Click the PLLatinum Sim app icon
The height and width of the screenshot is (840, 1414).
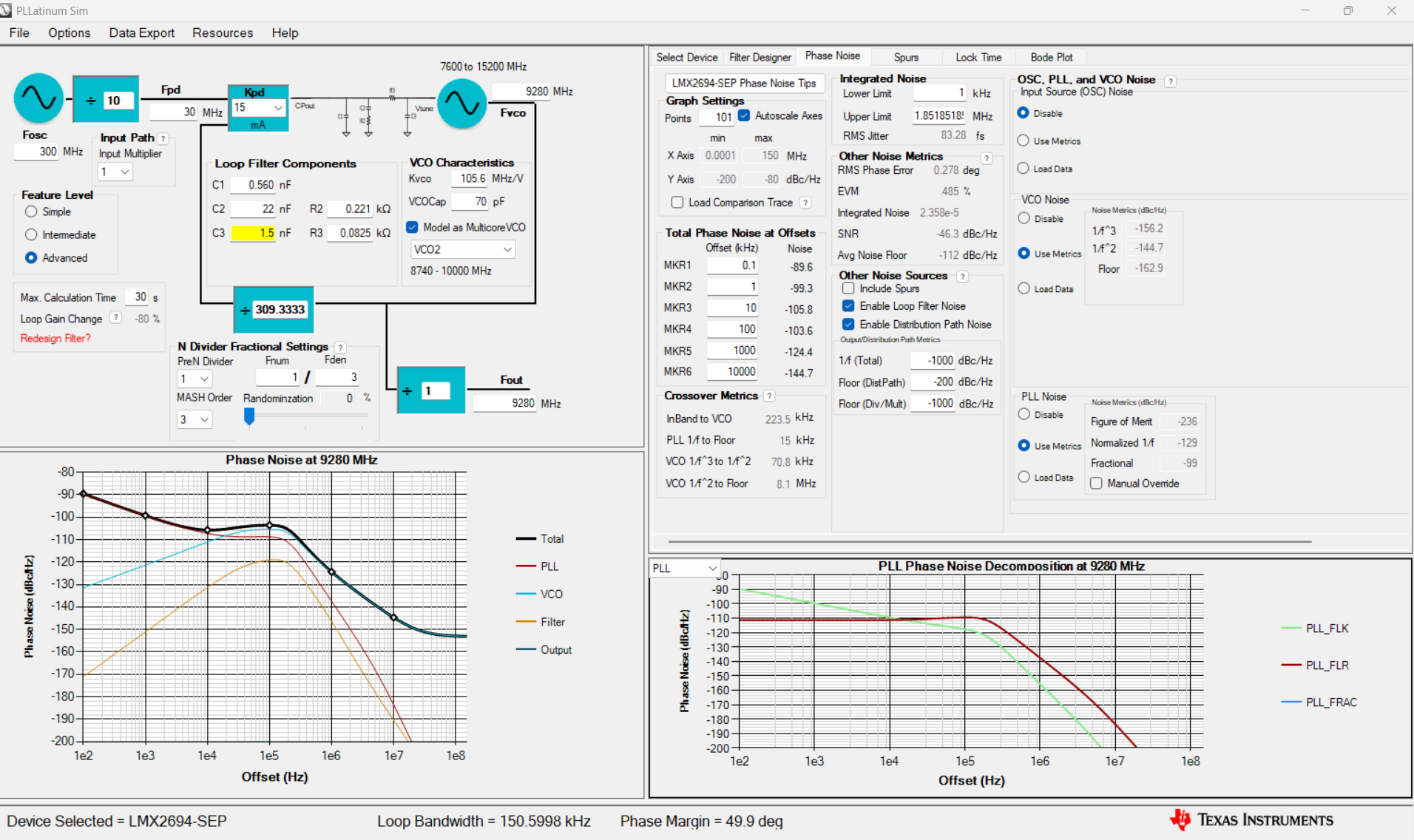click(7, 10)
